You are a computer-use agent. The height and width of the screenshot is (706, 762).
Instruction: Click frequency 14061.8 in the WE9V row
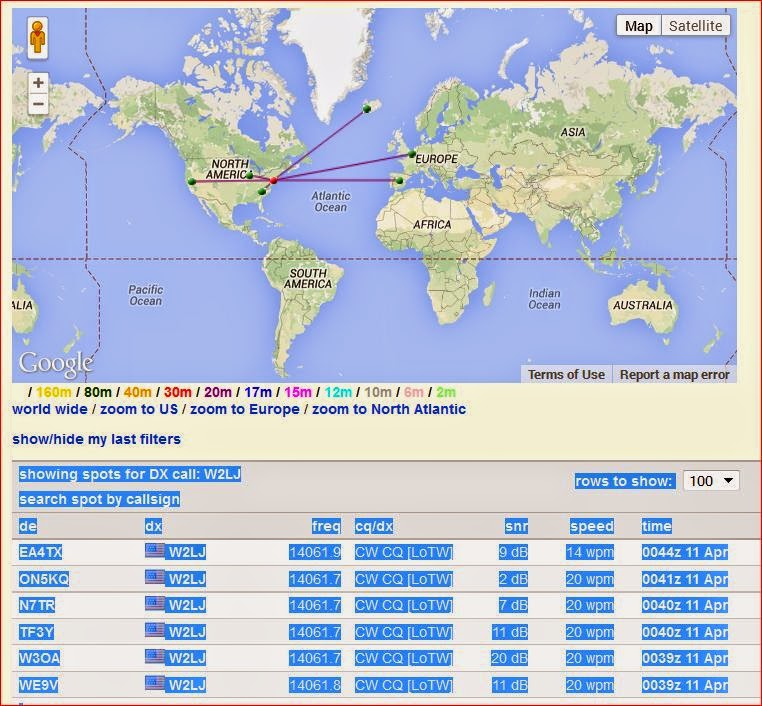click(315, 685)
